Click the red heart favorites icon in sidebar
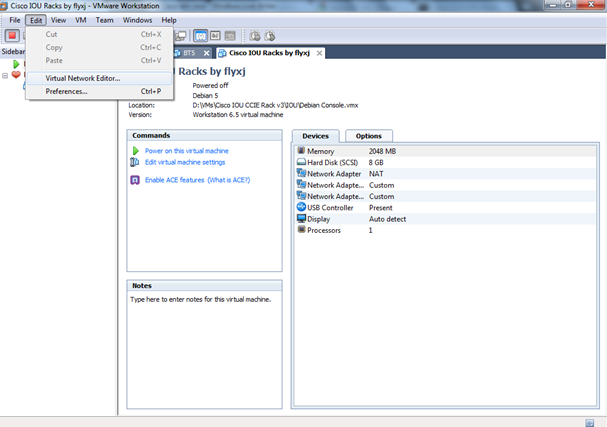The height and width of the screenshot is (427, 607). tap(16, 74)
